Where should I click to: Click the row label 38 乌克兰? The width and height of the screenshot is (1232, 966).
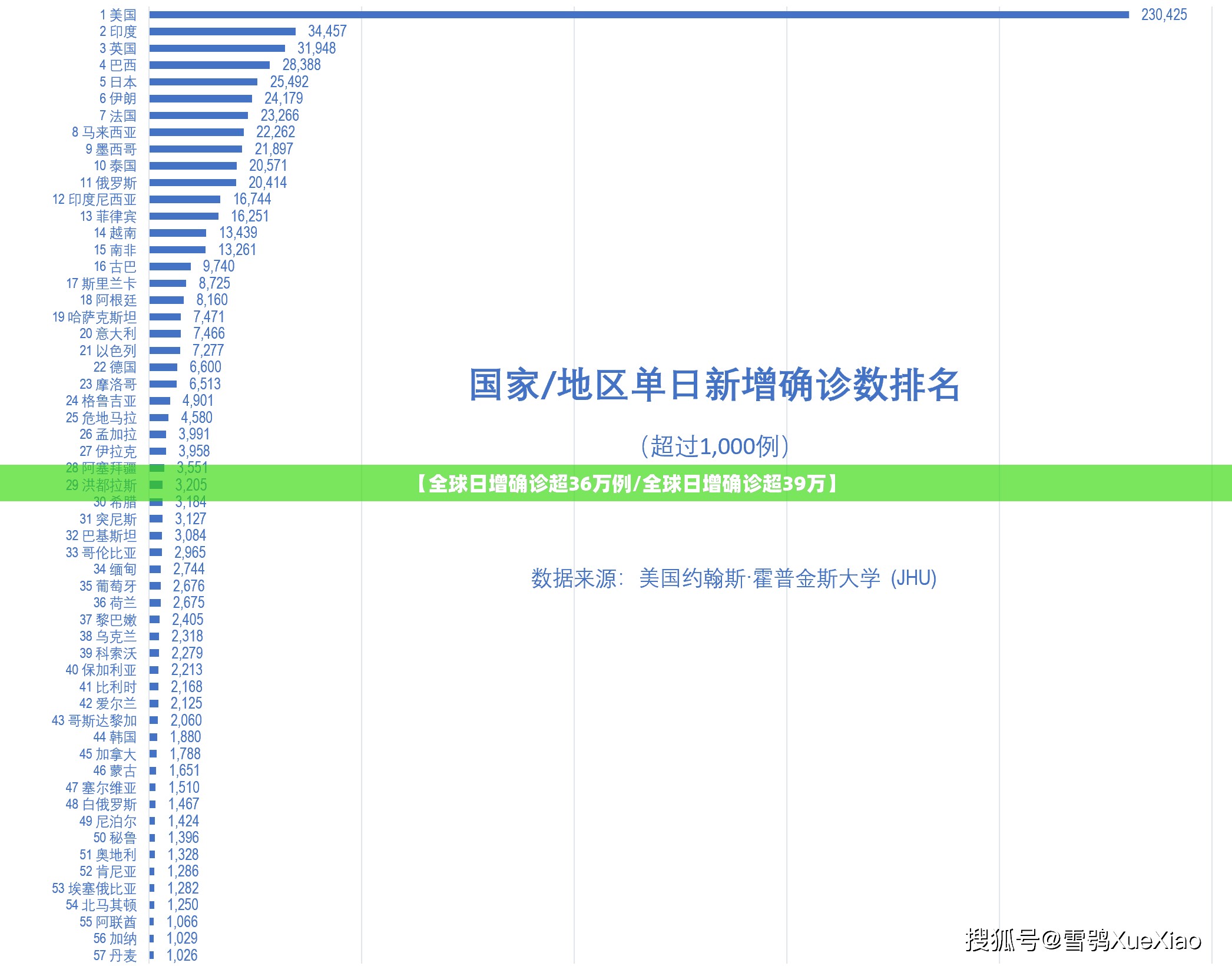(x=108, y=636)
